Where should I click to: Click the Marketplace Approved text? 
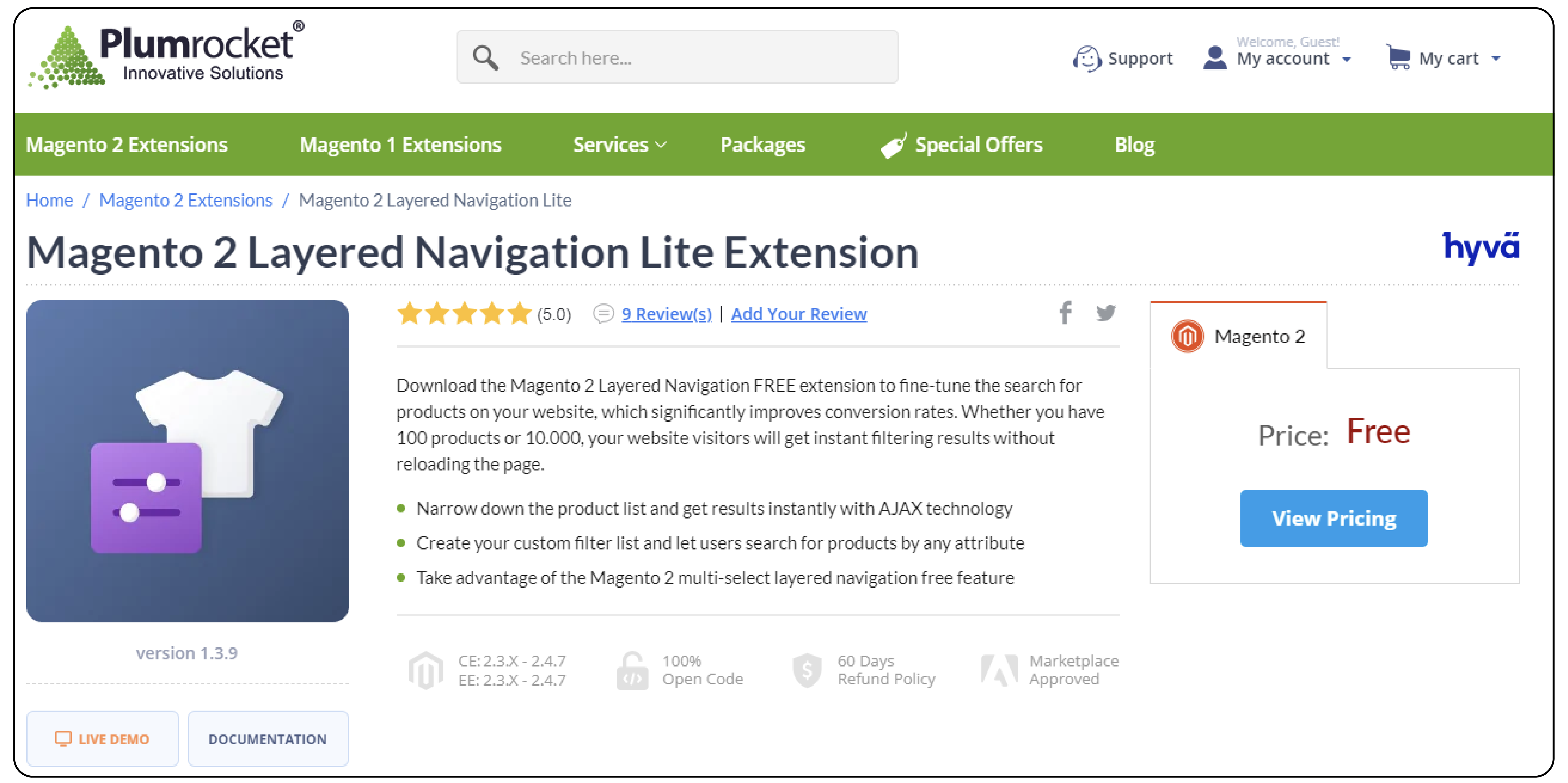(x=1074, y=670)
